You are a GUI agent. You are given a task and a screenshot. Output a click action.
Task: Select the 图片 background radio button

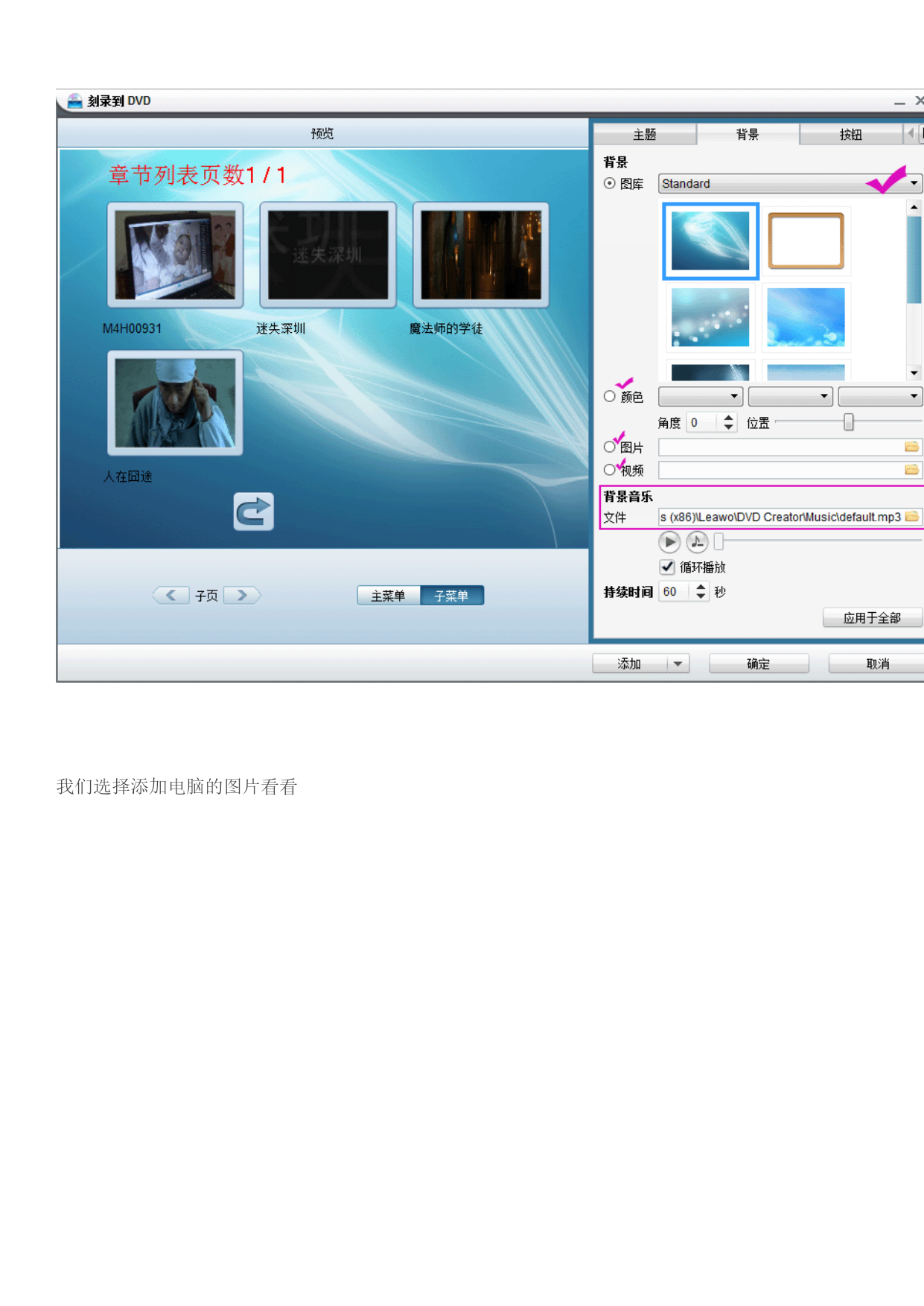610,447
